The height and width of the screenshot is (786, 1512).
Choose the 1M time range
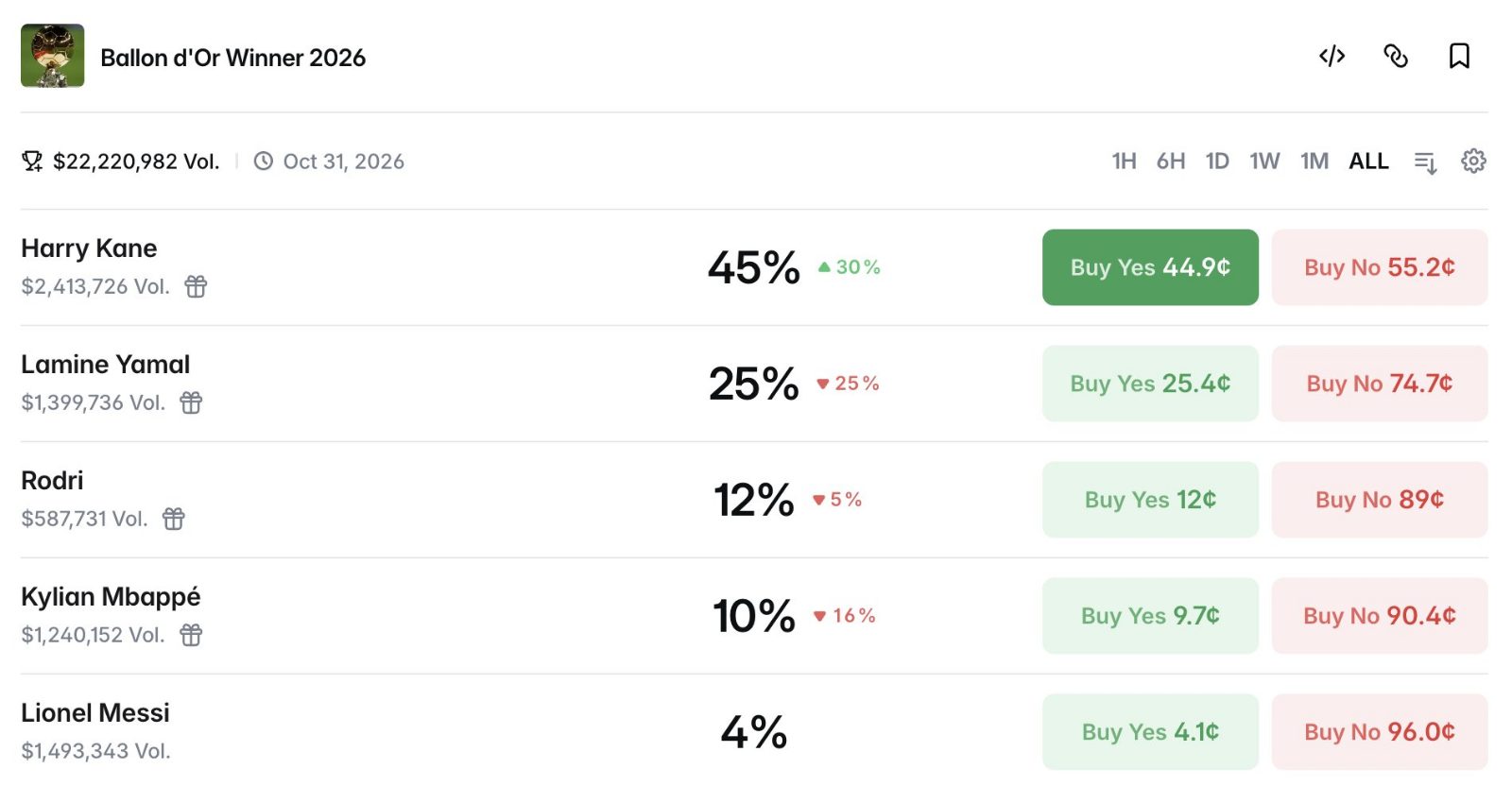(x=1314, y=162)
